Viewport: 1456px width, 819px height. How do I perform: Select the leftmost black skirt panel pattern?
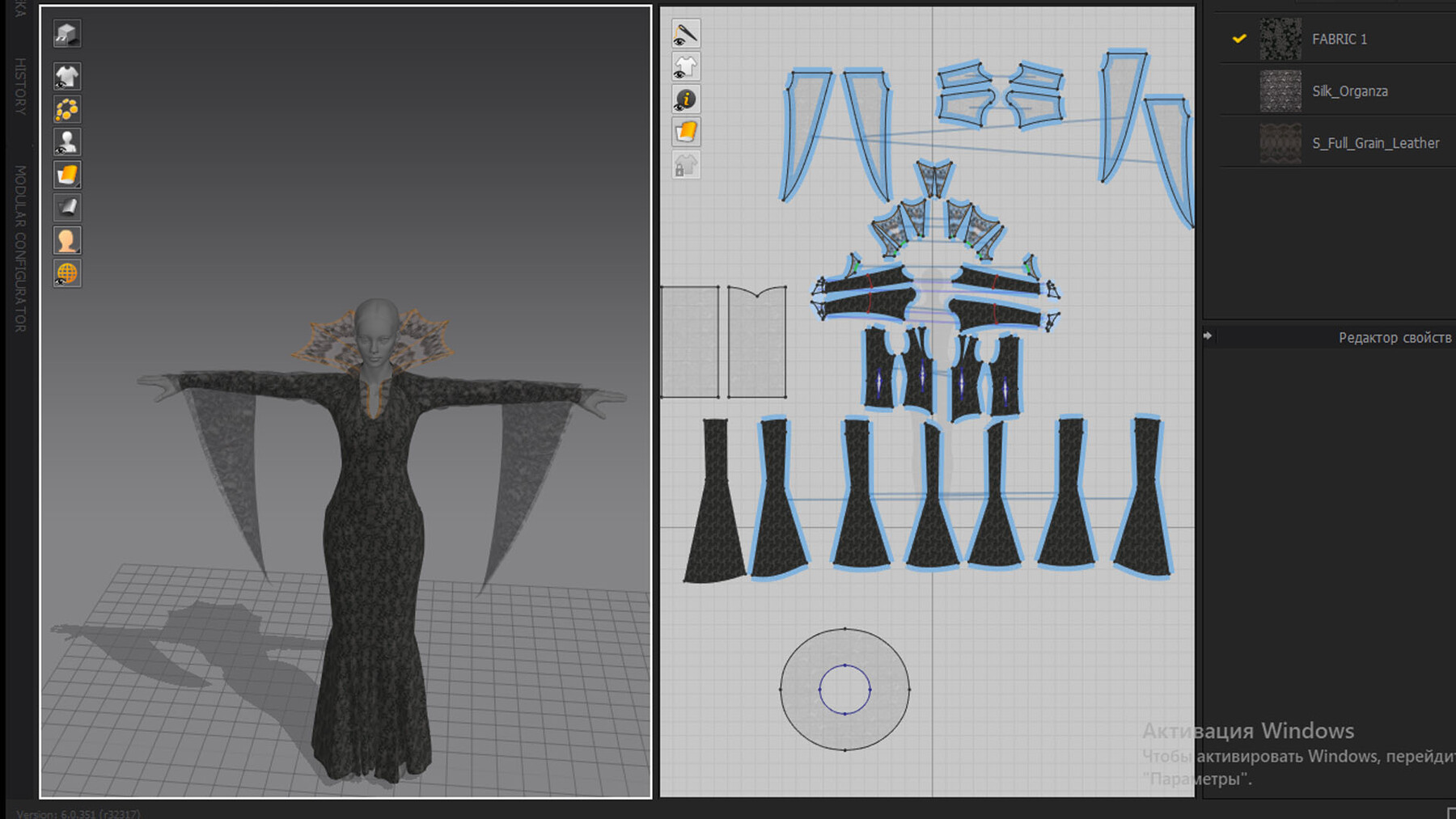click(x=715, y=517)
